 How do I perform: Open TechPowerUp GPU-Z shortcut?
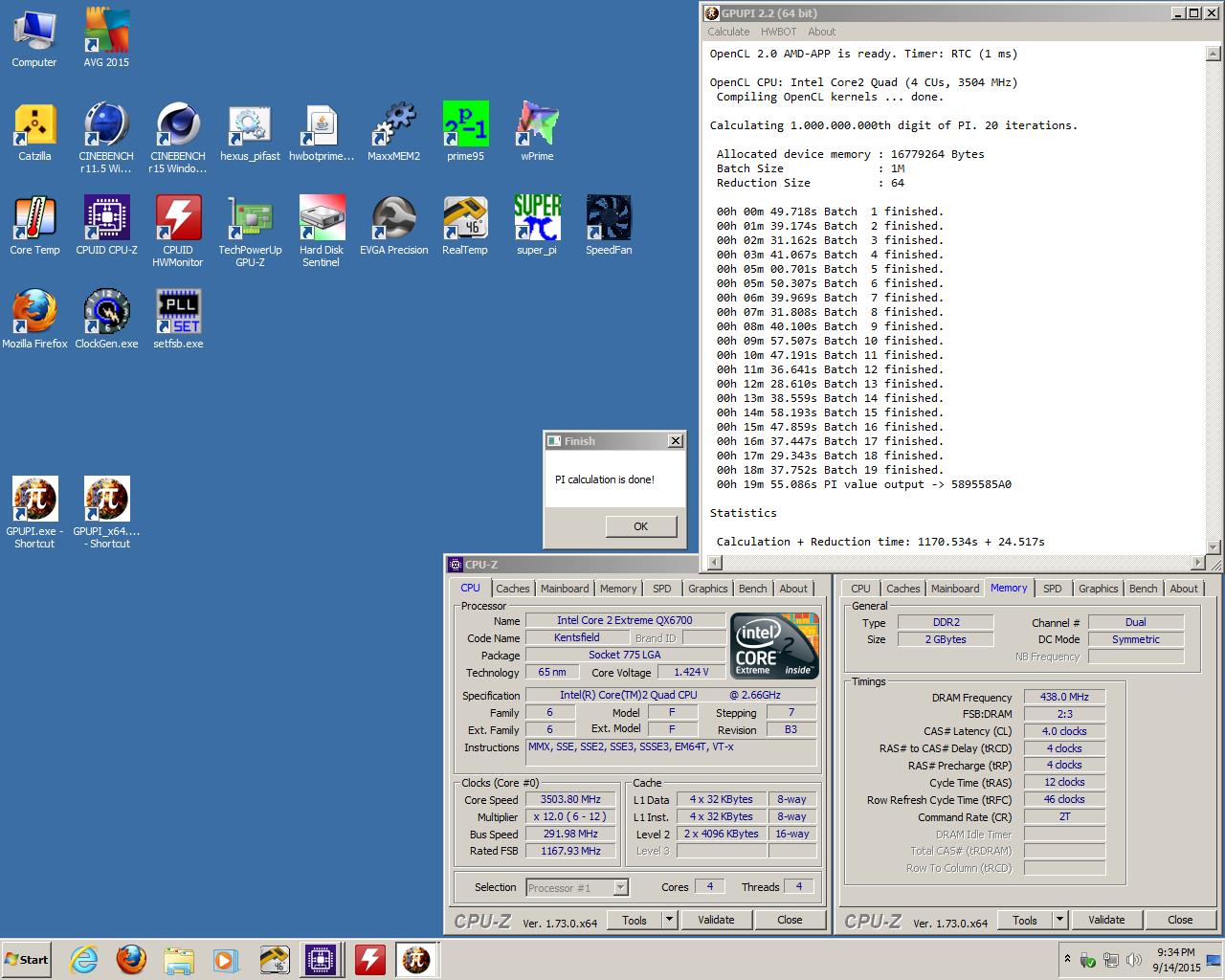[x=250, y=232]
